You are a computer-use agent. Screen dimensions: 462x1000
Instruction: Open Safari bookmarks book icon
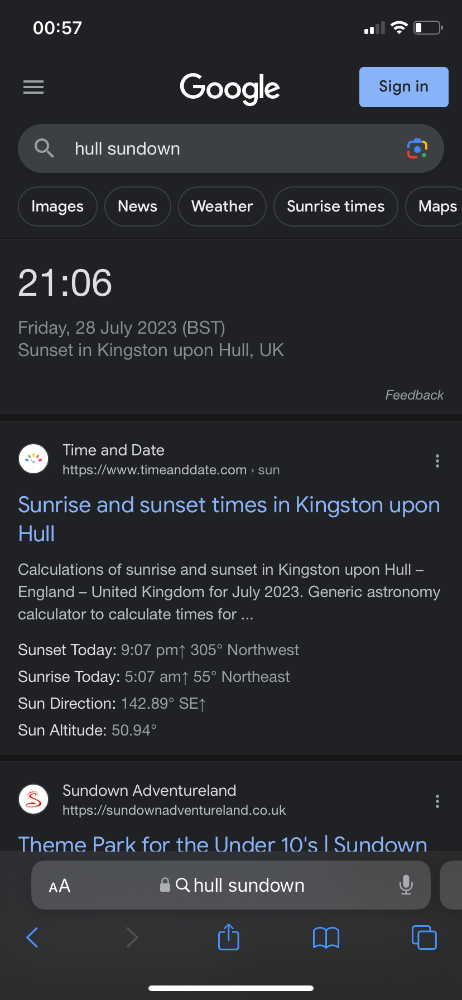(325, 938)
